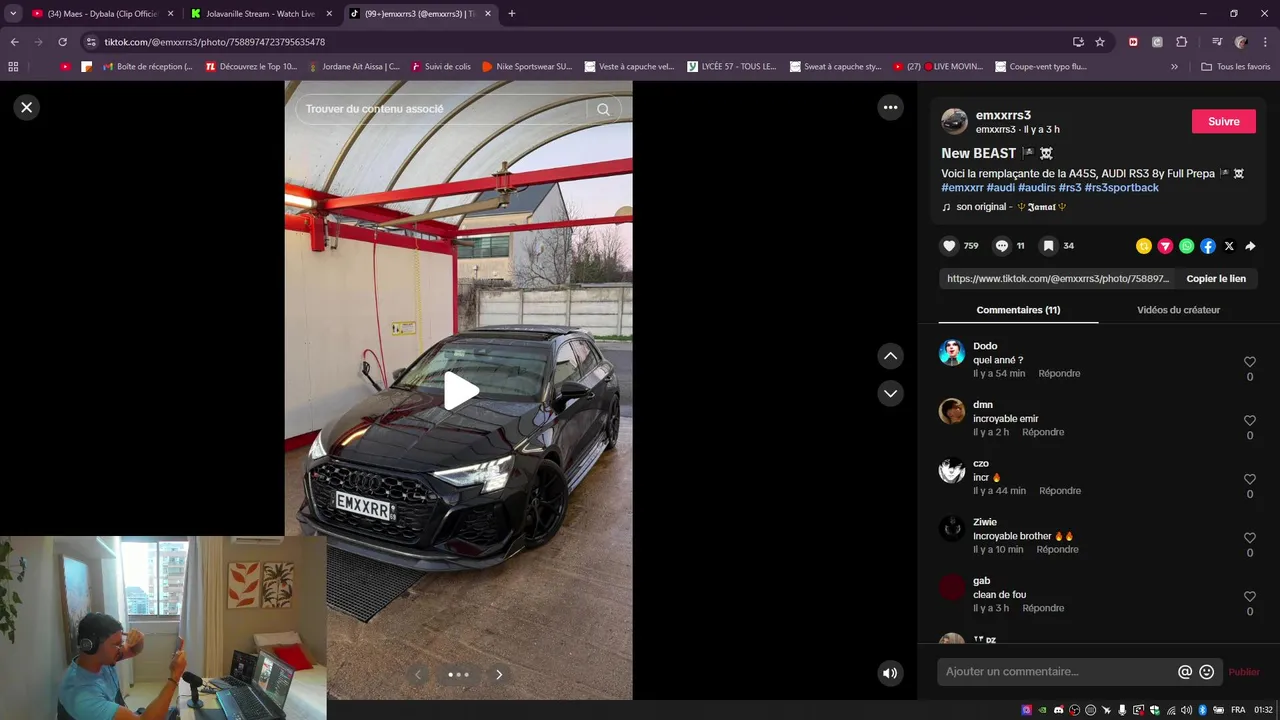Viewport: 1280px width, 720px height.
Task: Insert mention with @ icon
Action: [1185, 672]
